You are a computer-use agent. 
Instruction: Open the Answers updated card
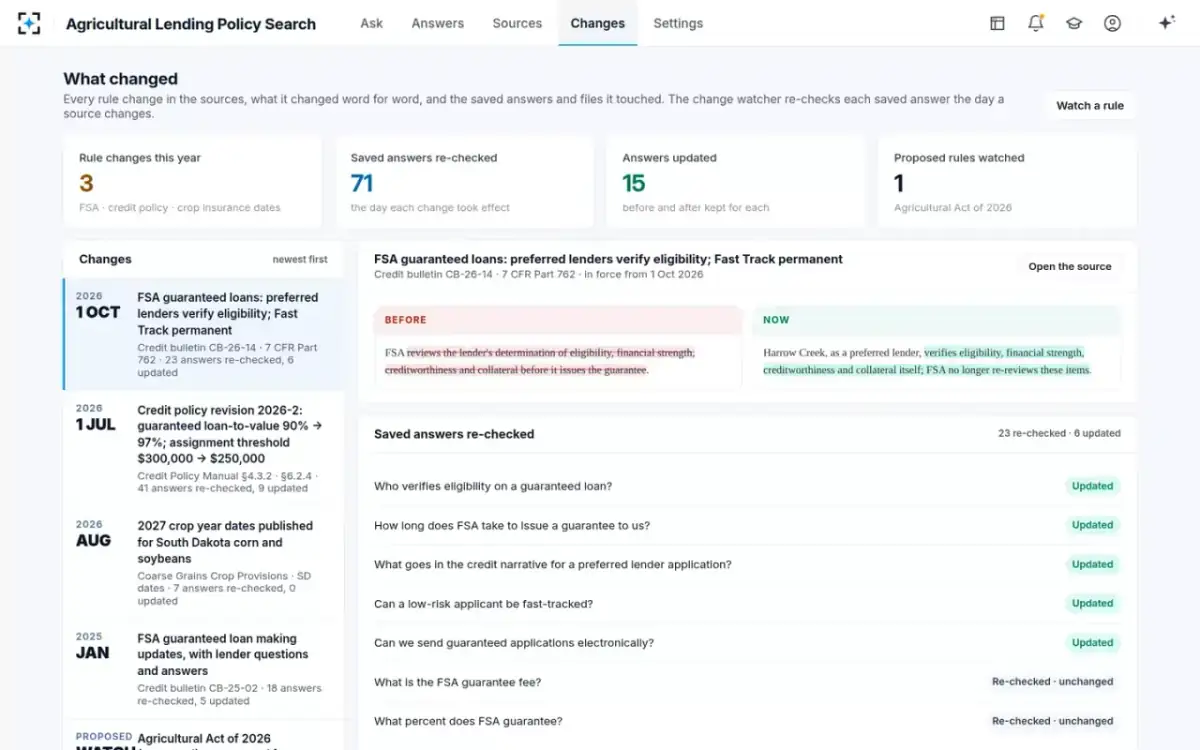point(736,182)
